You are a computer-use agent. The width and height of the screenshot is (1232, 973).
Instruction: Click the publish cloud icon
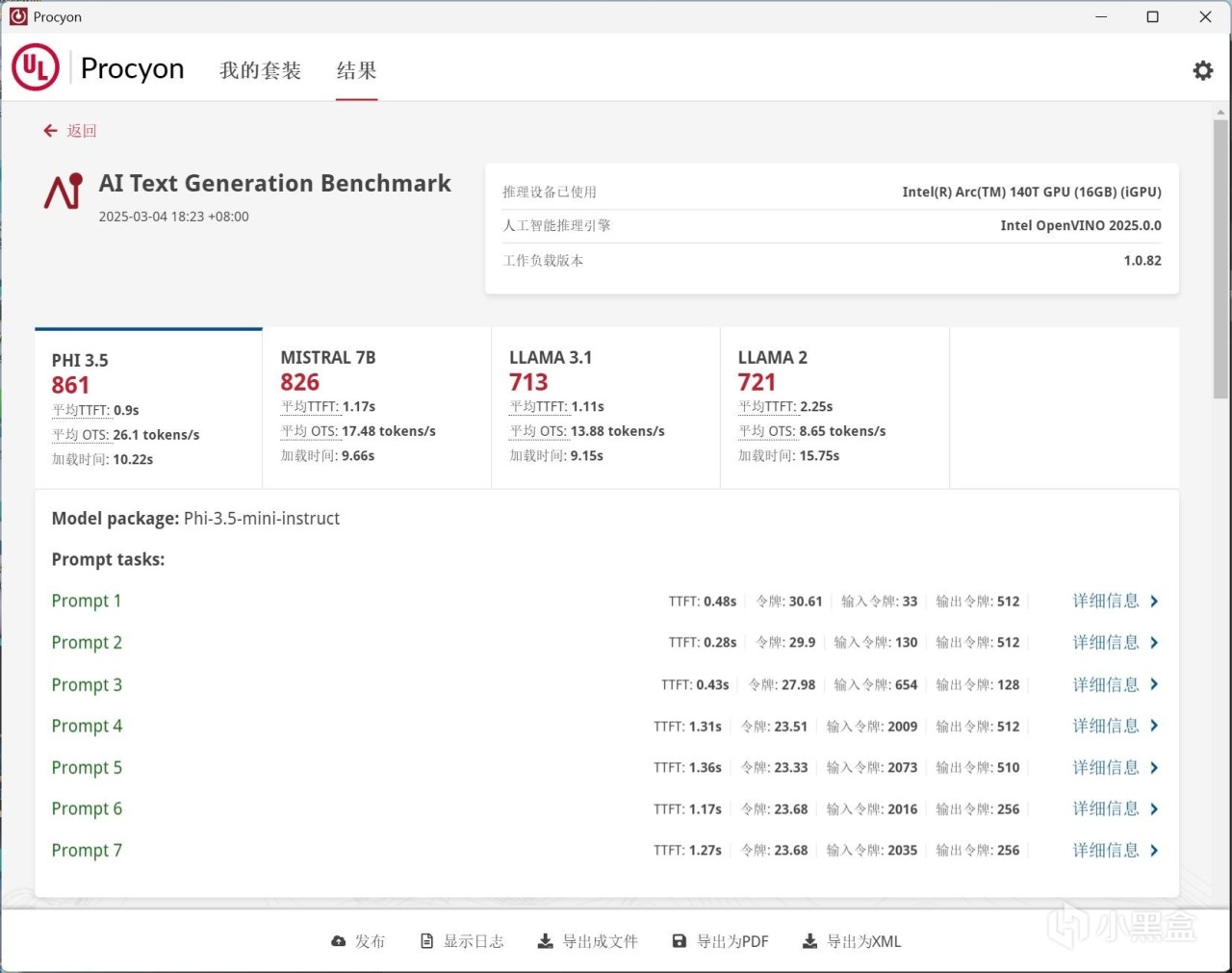[338, 941]
